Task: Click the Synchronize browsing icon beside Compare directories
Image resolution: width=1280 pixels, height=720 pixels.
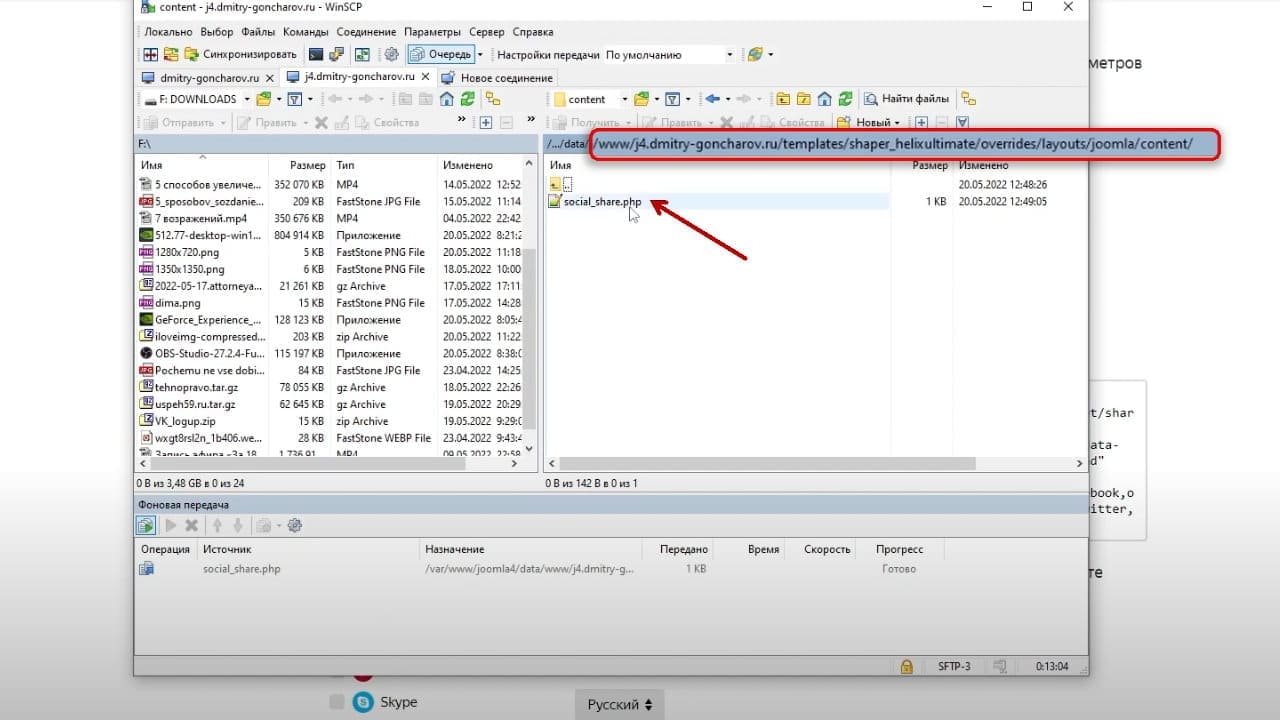Action: 171,55
